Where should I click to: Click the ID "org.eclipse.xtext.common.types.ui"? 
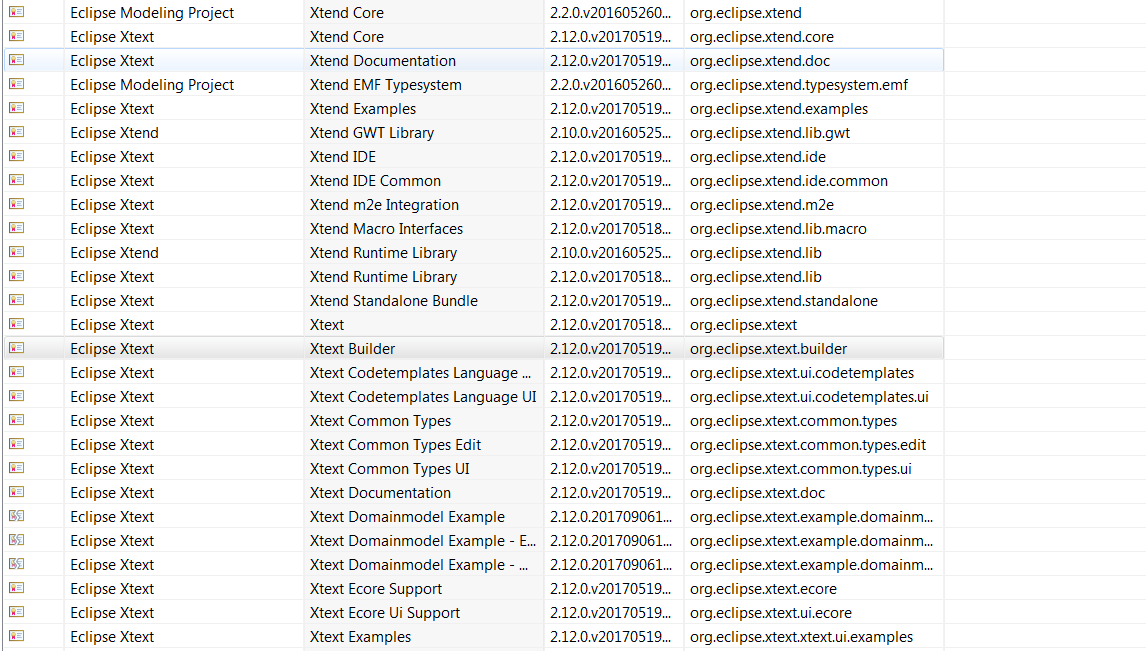pos(800,470)
